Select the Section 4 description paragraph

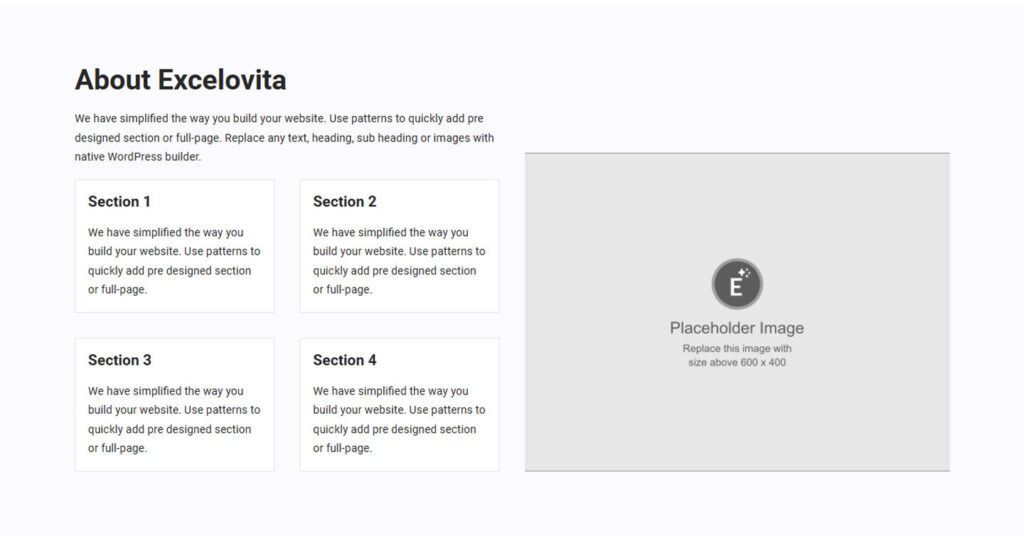click(x=399, y=419)
